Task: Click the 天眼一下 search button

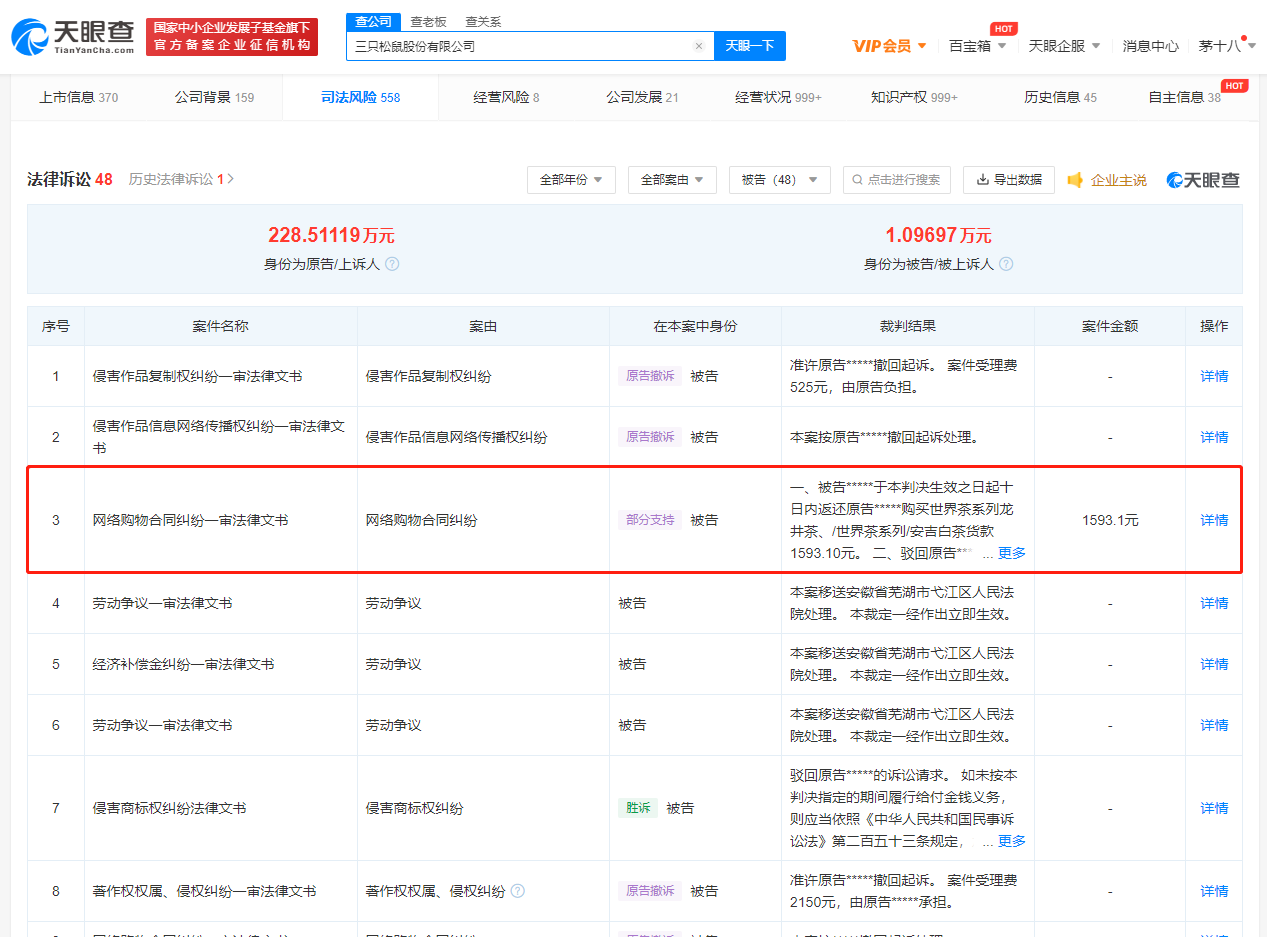Action: [750, 46]
